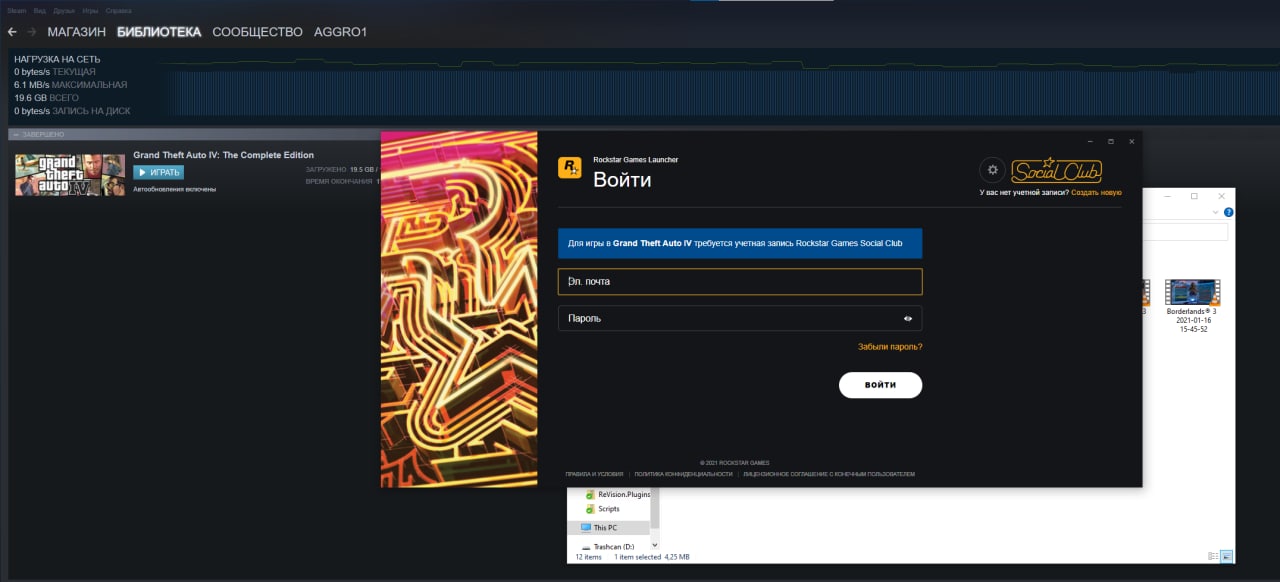Open the Игры menu in Steam
Screen dimensions: 1280x582
(90, 9)
